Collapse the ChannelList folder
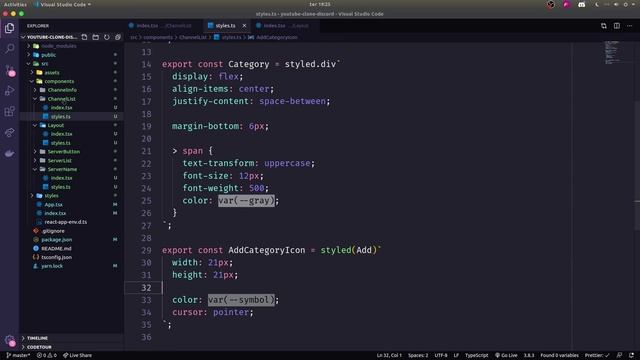Image resolution: width=640 pixels, height=360 pixels. point(71,99)
